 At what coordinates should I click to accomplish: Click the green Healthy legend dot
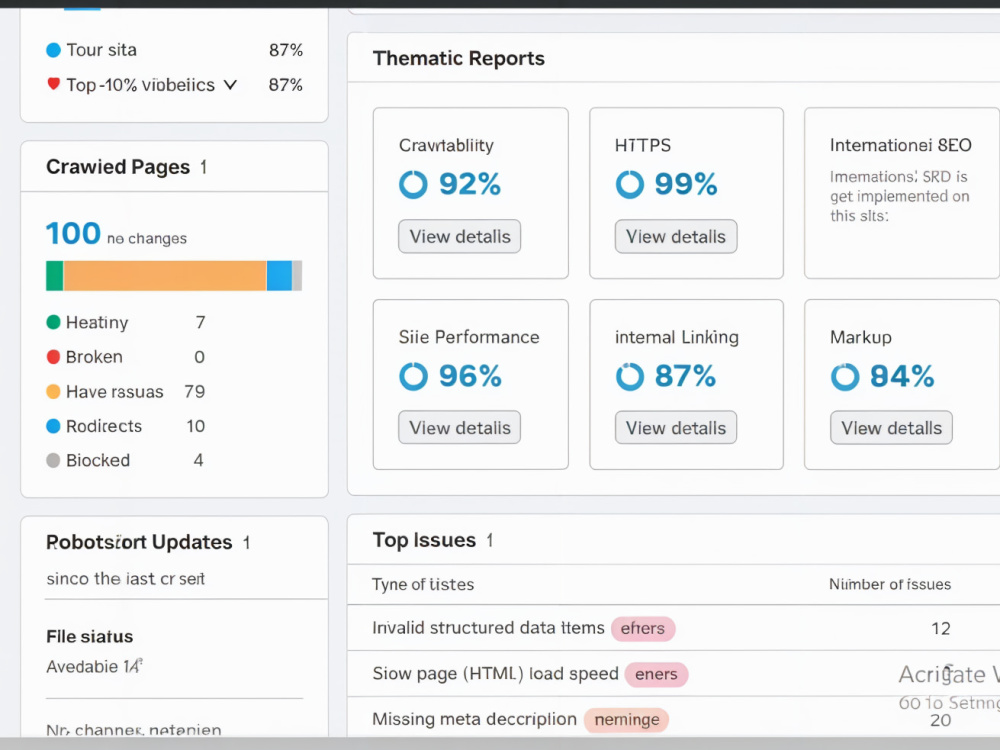(54, 322)
